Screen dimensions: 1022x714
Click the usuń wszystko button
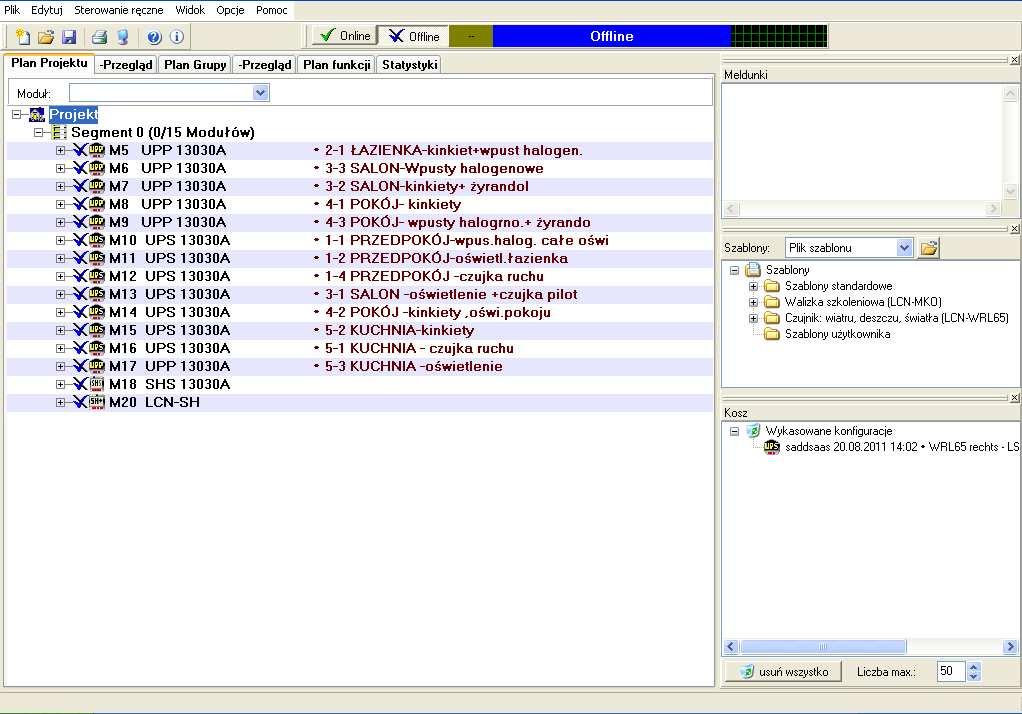(783, 672)
